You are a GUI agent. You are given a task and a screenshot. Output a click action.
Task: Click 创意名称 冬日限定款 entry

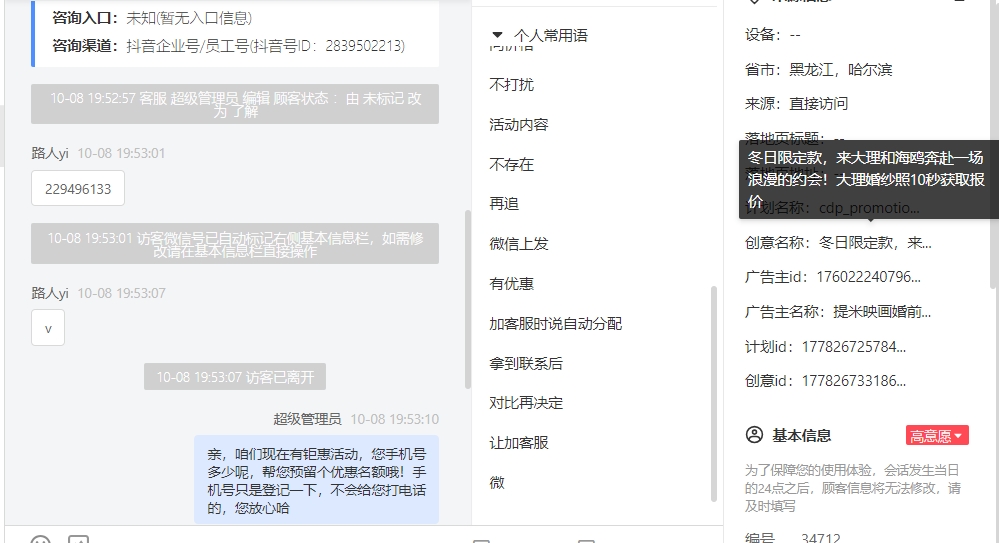(838, 243)
